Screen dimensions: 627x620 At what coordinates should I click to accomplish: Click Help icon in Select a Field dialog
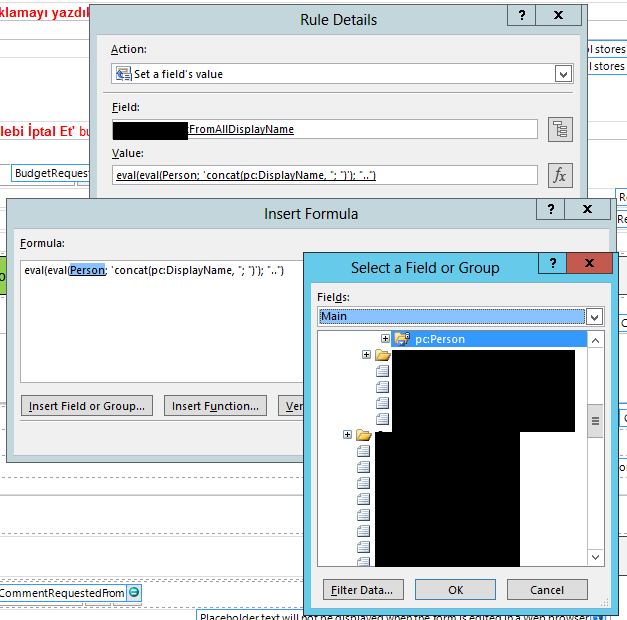tap(550, 265)
